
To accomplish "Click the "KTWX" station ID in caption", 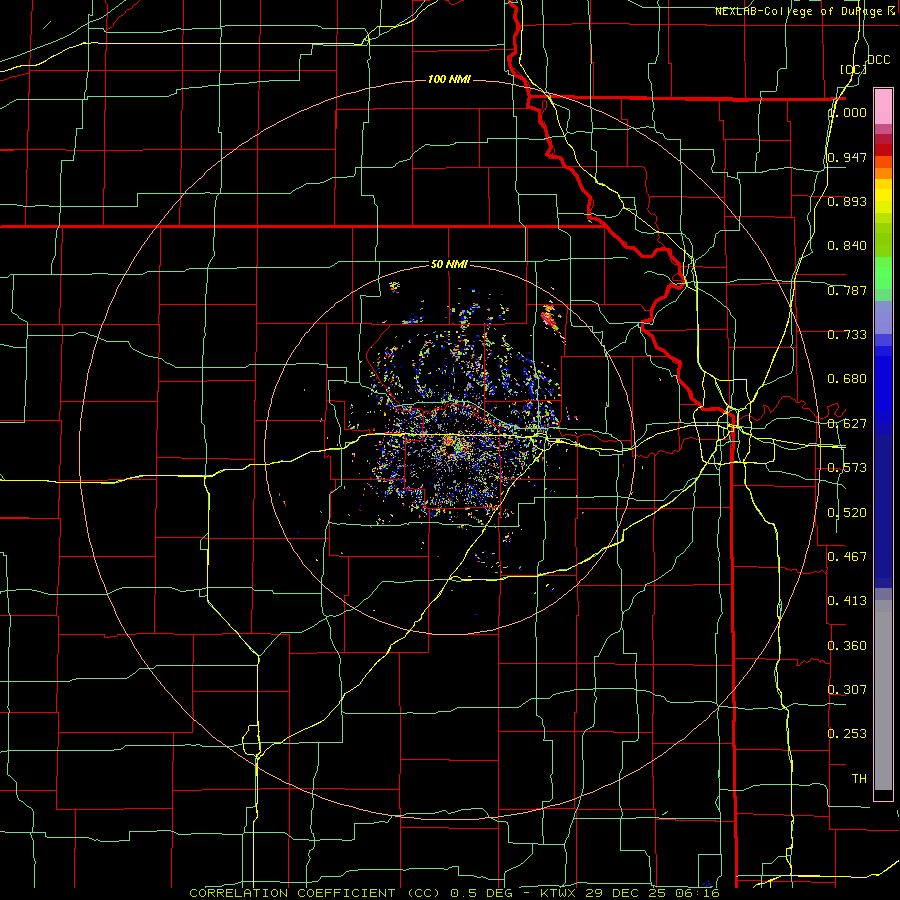I will 558,893.
